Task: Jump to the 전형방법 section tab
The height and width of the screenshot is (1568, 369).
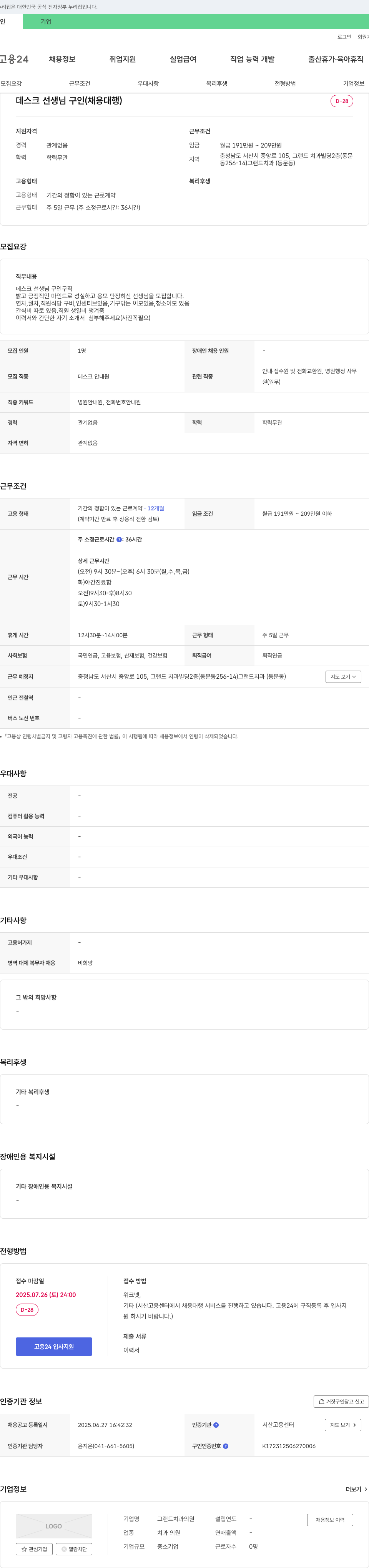Action: click(x=285, y=83)
